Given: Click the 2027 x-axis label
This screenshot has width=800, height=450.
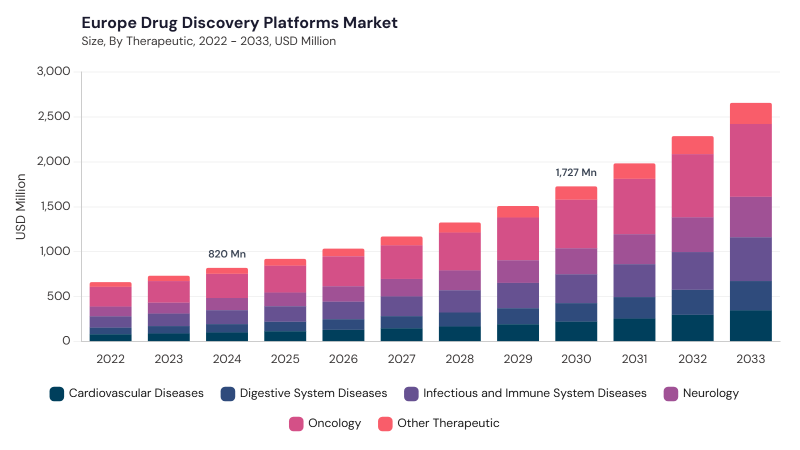Looking at the screenshot, I should (x=402, y=359).
